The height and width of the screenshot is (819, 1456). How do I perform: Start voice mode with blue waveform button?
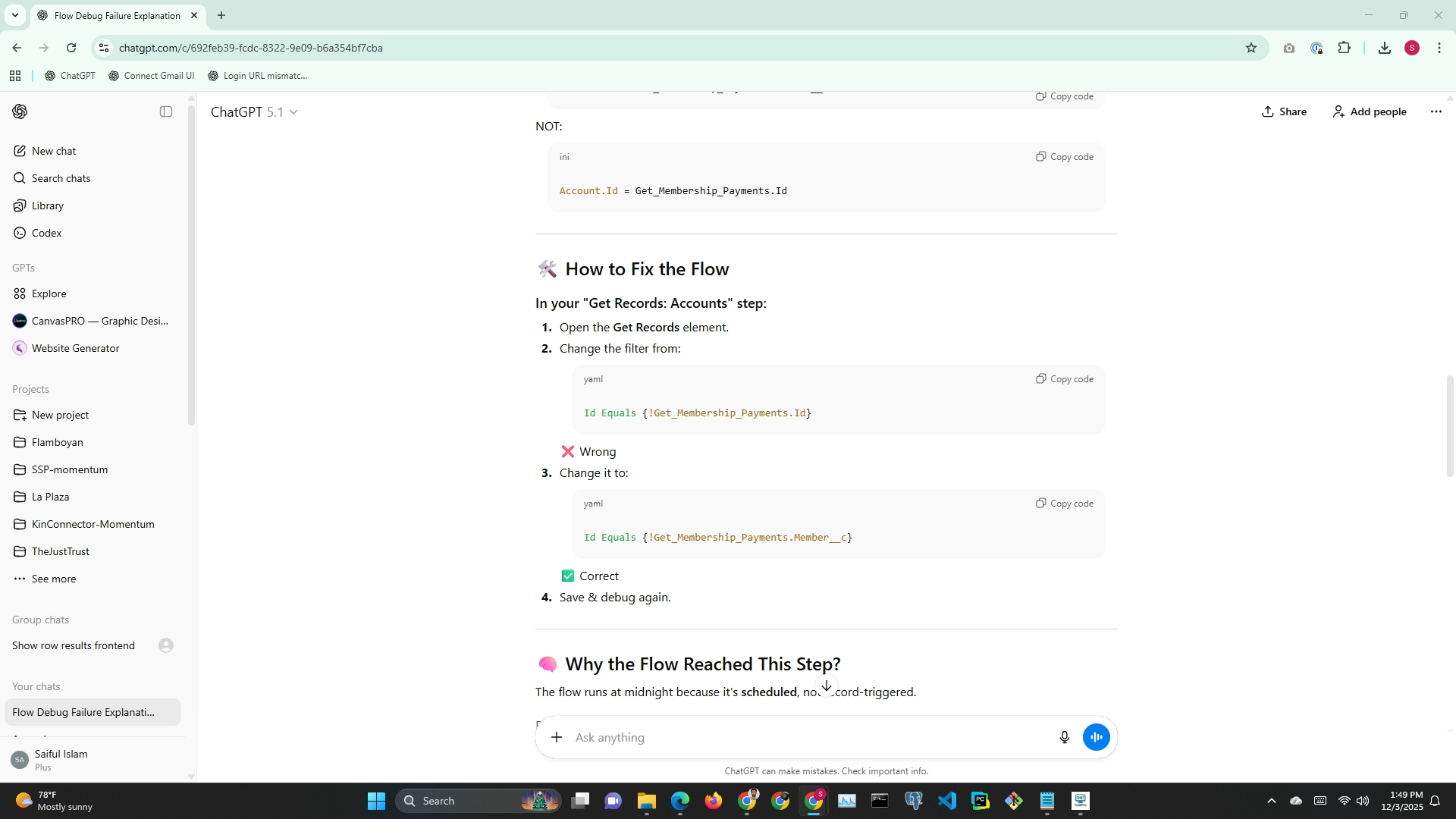tap(1096, 737)
